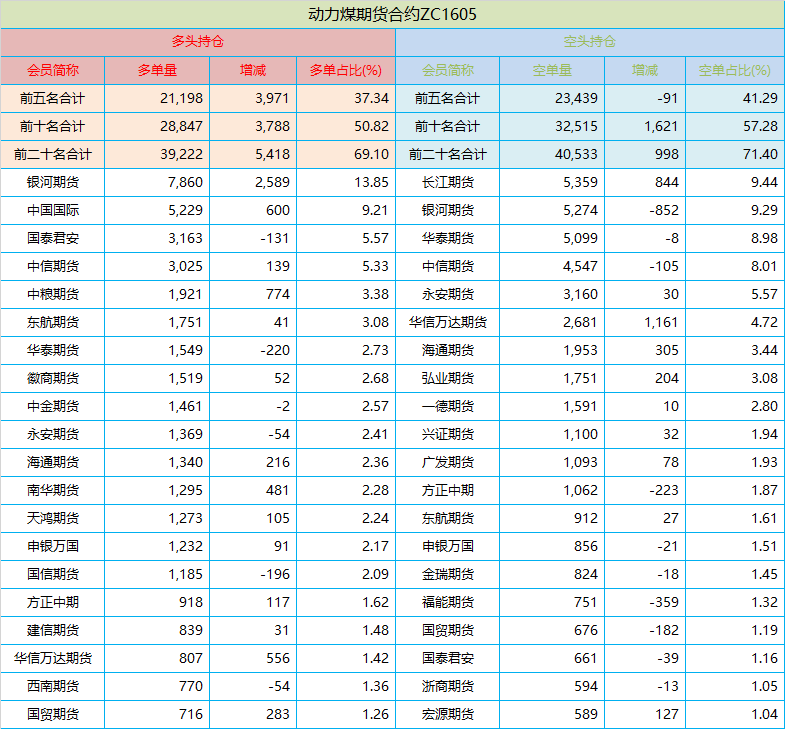Select the 71.40 short share cell
The width and height of the screenshot is (785, 729).
[x=734, y=154]
